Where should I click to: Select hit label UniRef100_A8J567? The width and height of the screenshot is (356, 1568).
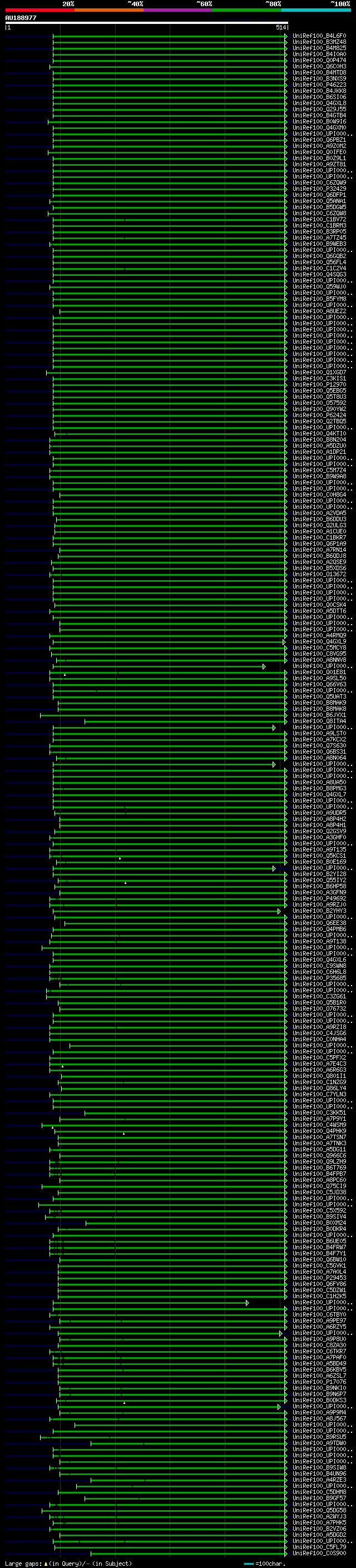click(x=319, y=1419)
